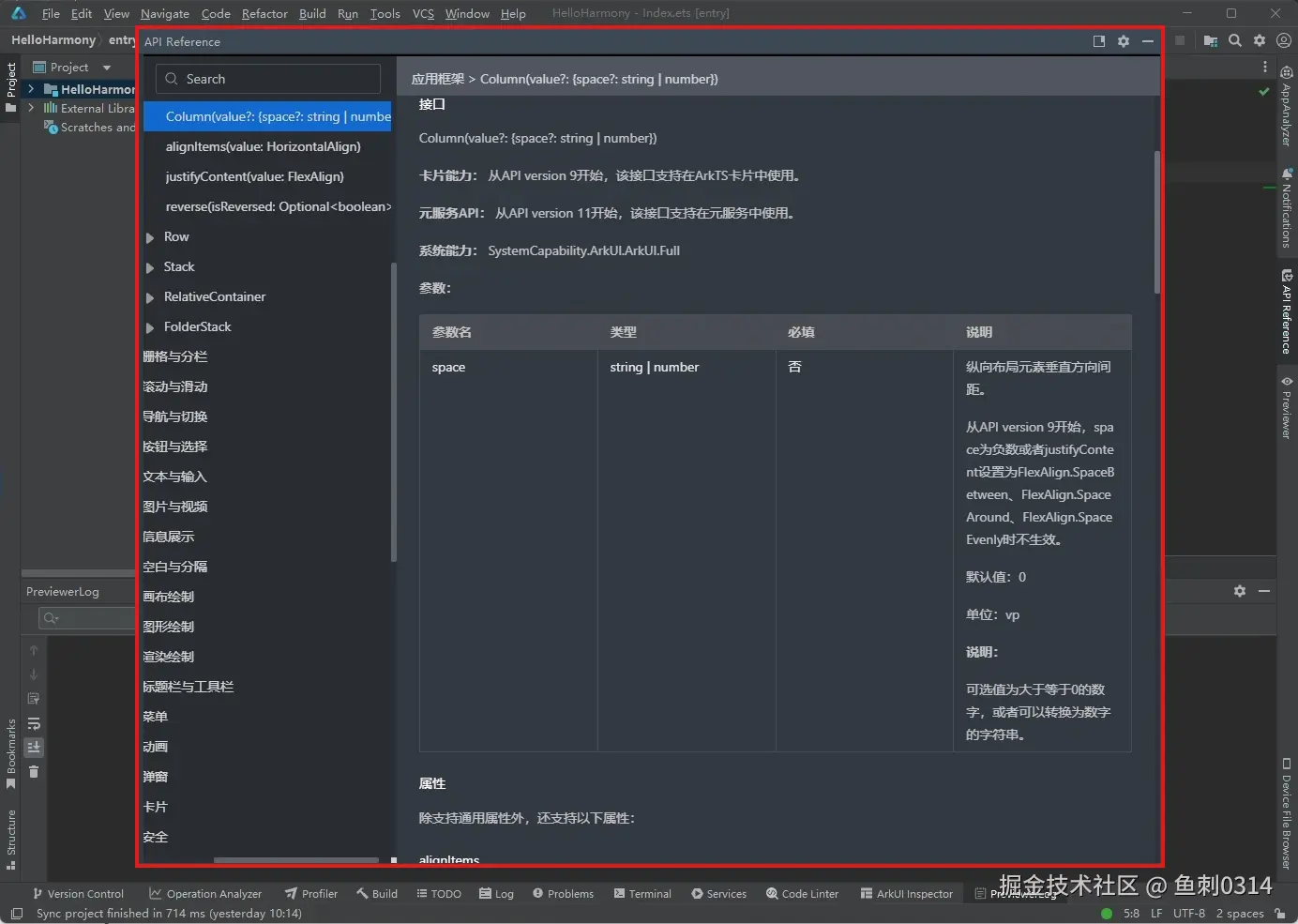Toggle scroll-to-end icon in PreviewerLog
1298x924 pixels.
[x=34, y=748]
